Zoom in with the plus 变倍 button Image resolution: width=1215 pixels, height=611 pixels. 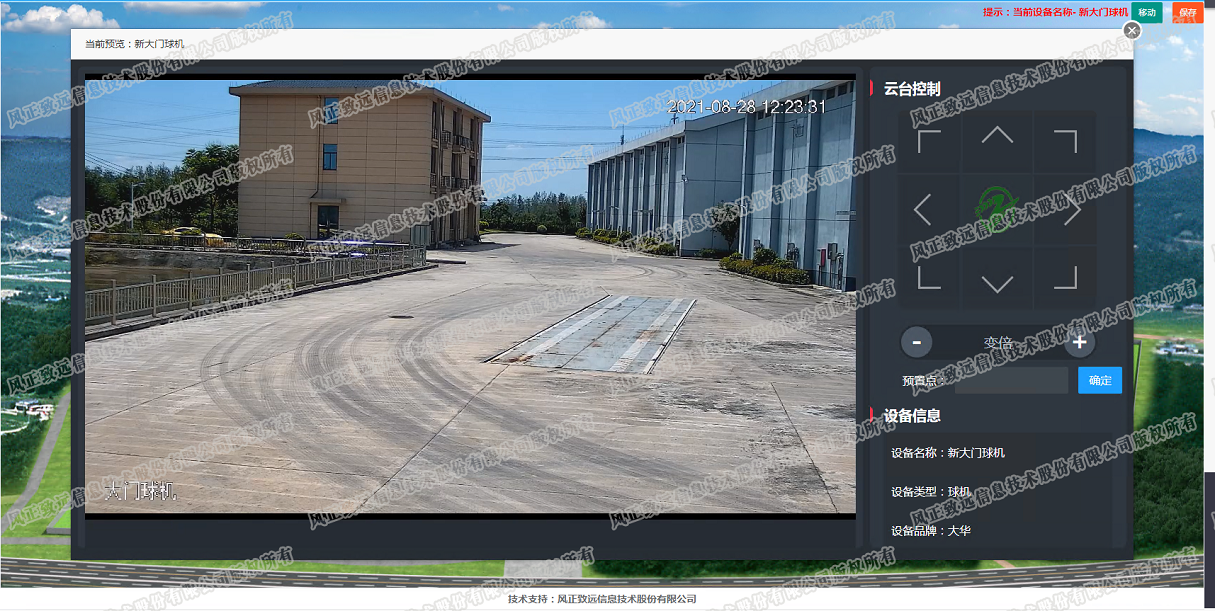coord(1079,342)
